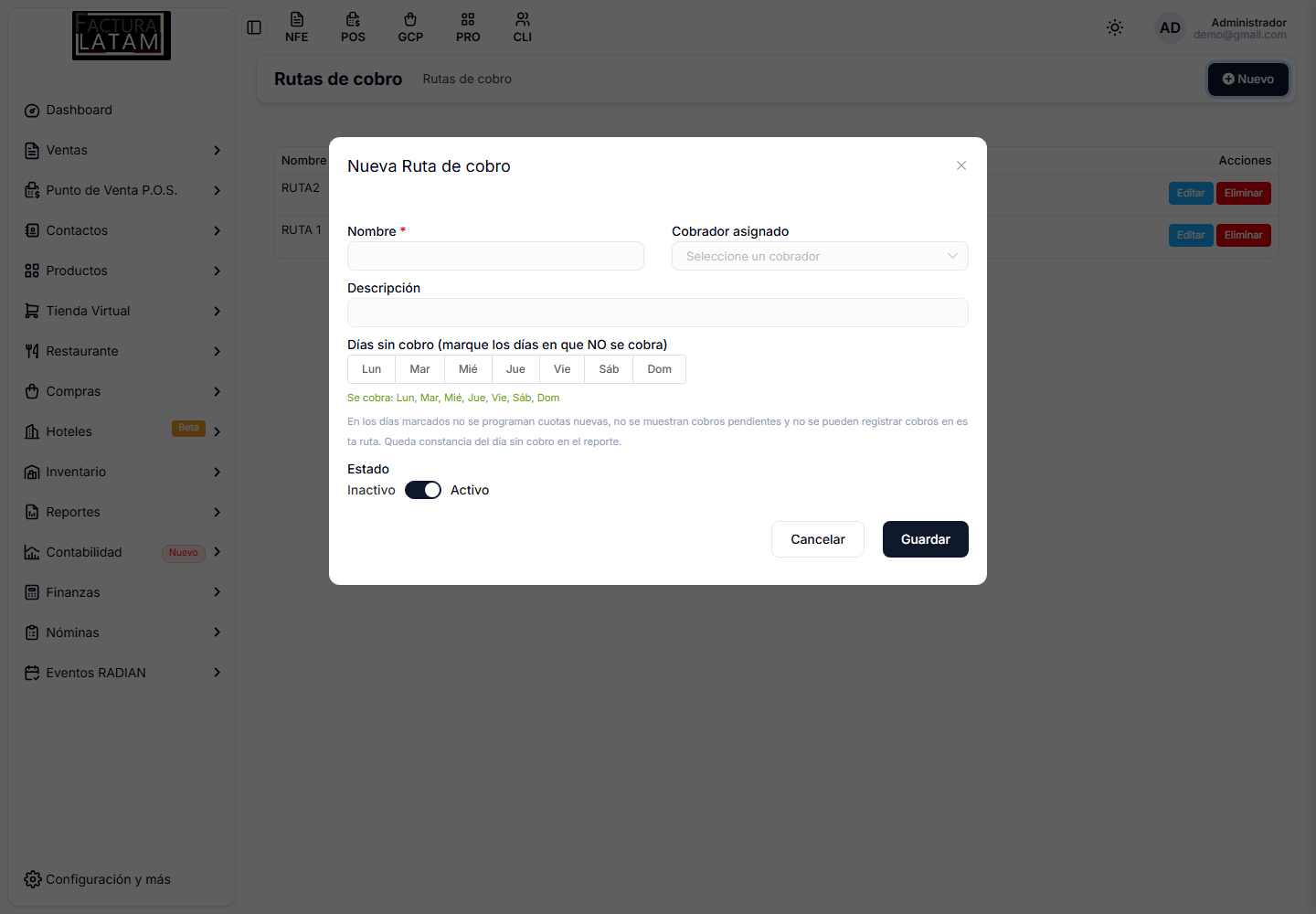
Task: Toggle the sidebar collapse icon
Action: (254, 27)
